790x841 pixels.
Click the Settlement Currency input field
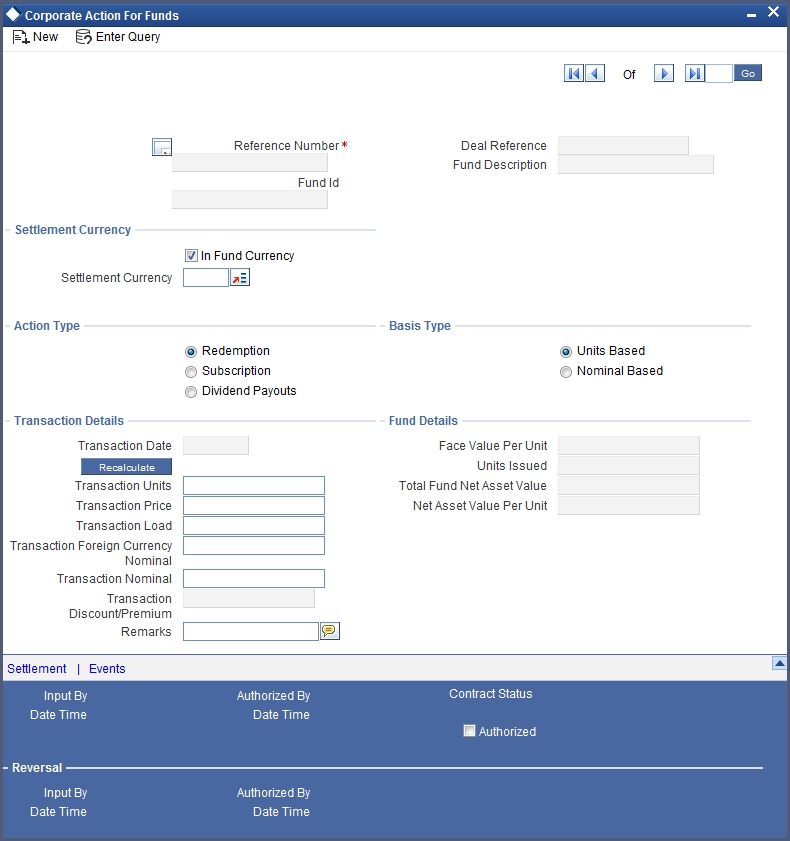[206, 278]
